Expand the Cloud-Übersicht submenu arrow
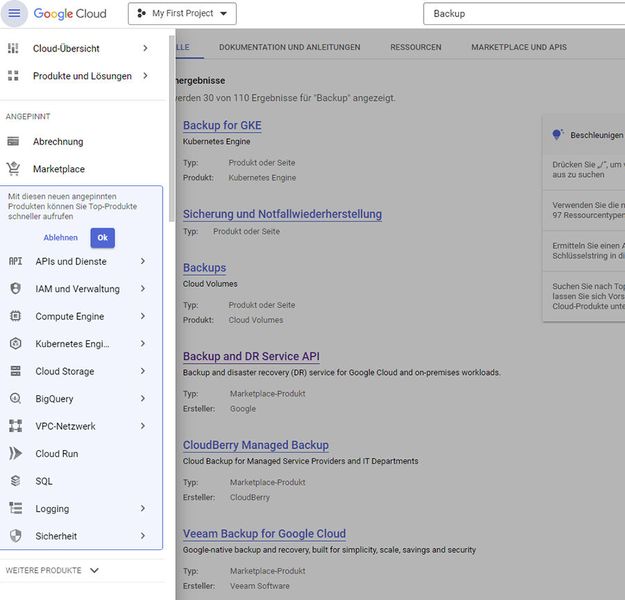Screen dimensions: 625x600 pos(145,48)
